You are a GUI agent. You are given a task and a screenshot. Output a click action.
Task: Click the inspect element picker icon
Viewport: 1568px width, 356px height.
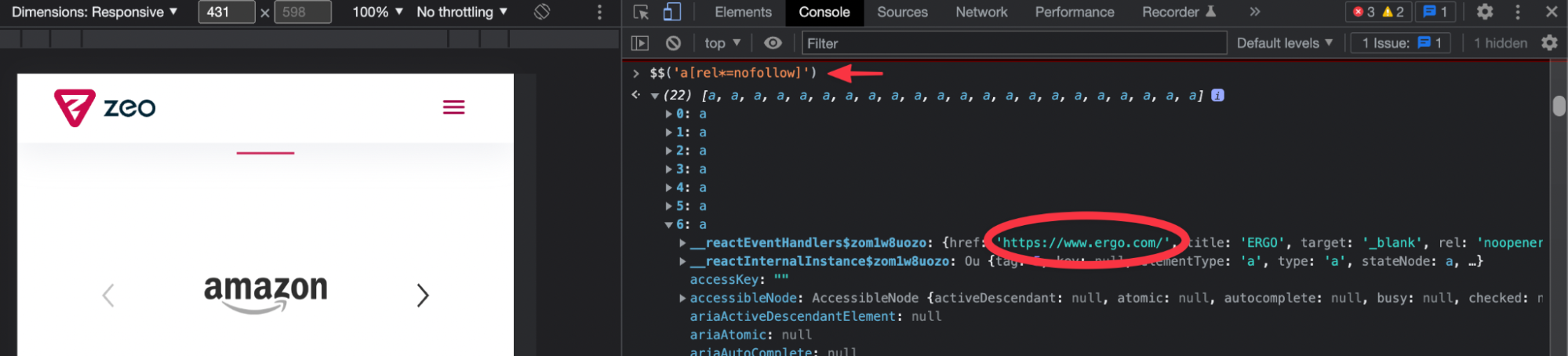click(x=641, y=12)
